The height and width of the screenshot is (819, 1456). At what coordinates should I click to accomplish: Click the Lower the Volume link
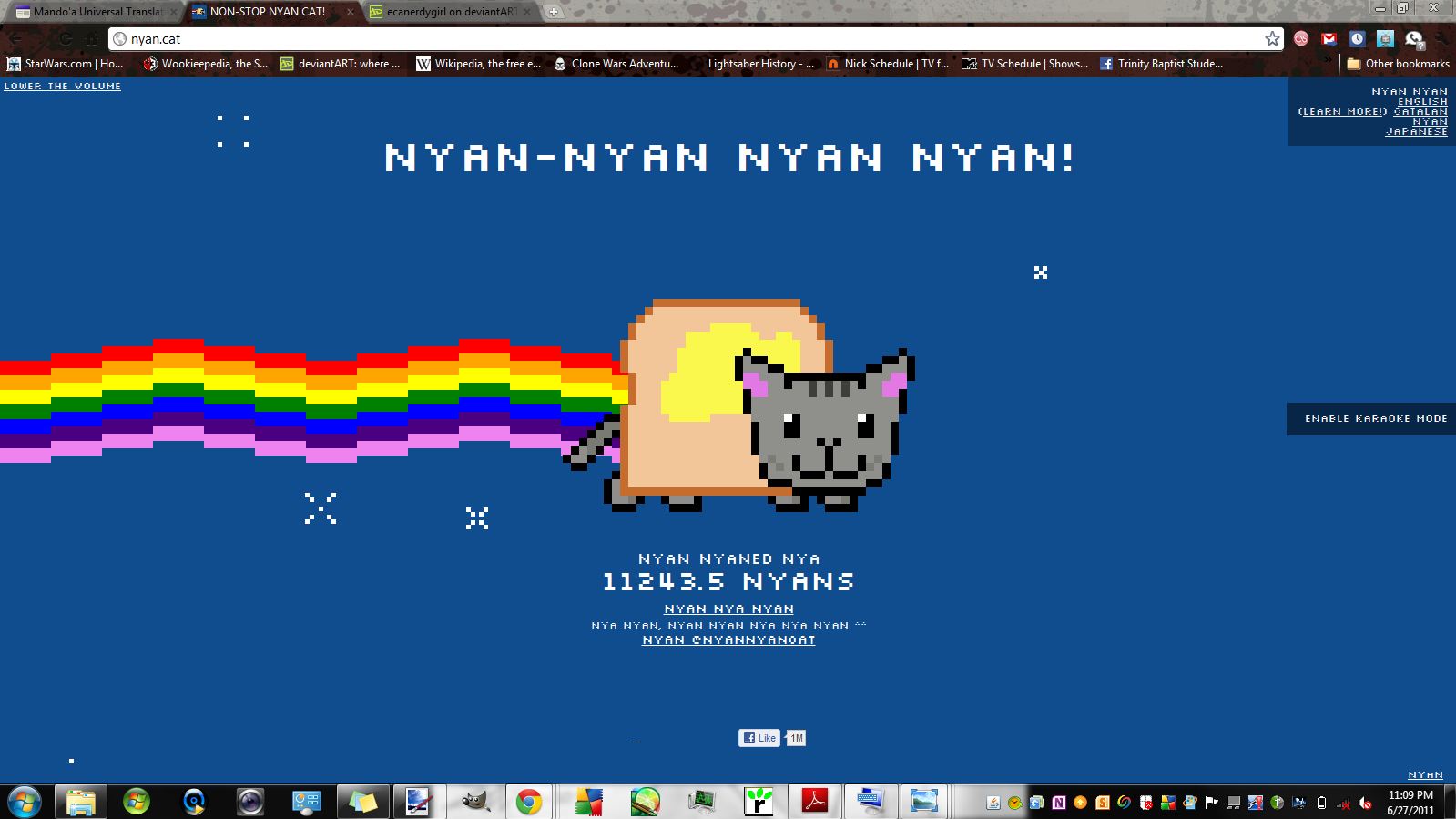[x=62, y=86]
